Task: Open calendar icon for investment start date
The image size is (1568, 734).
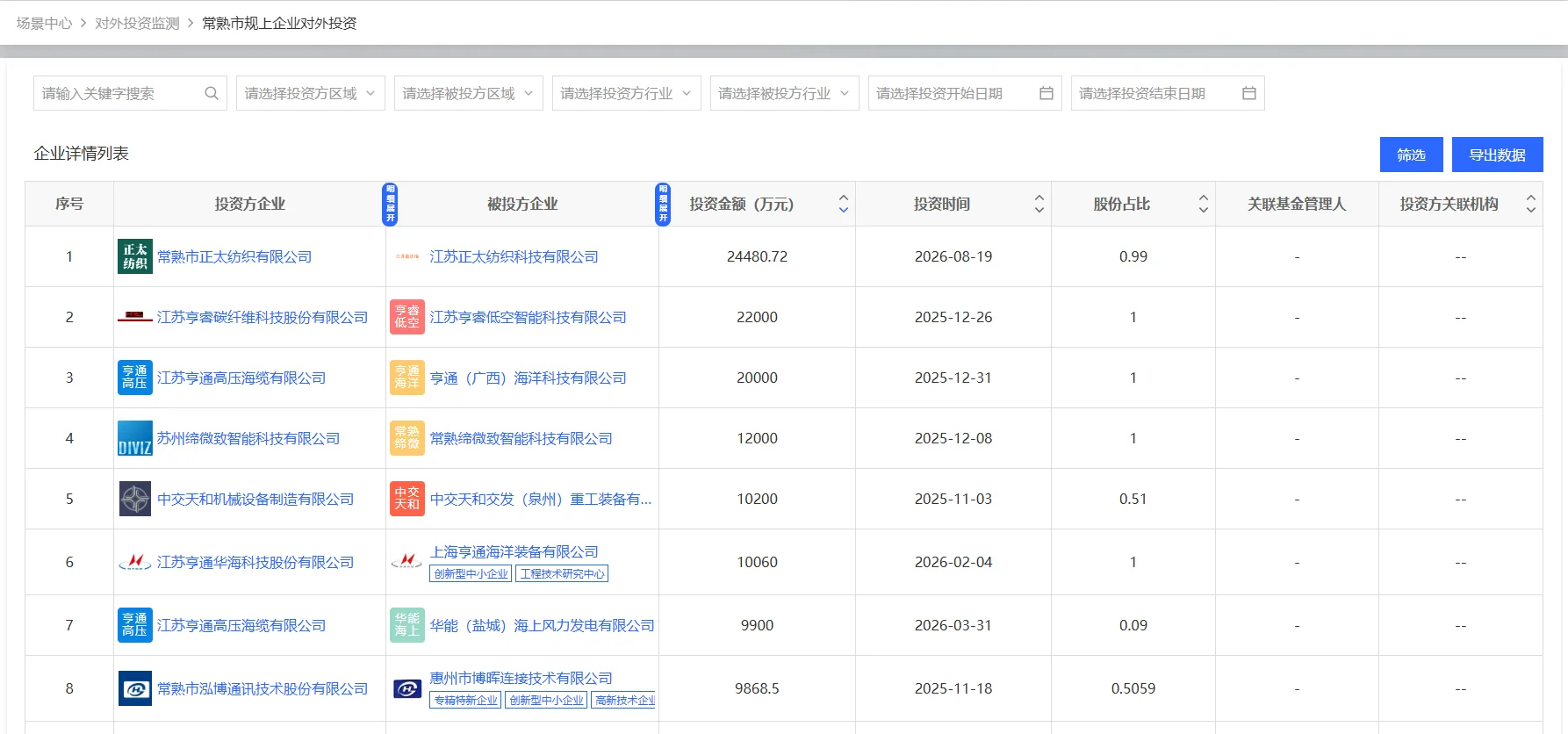Action: click(x=1047, y=93)
